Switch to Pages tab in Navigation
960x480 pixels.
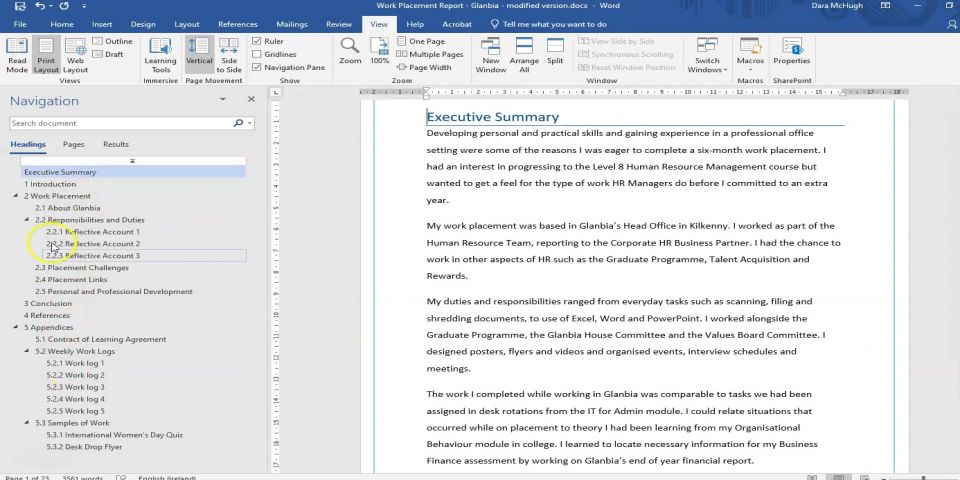pos(73,144)
